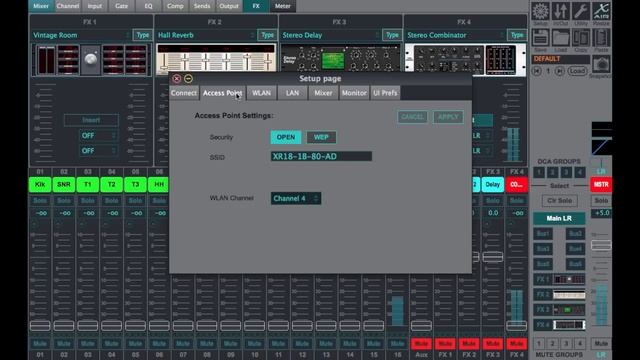Switch to Monitor tab
The image size is (640, 360).
354,93
